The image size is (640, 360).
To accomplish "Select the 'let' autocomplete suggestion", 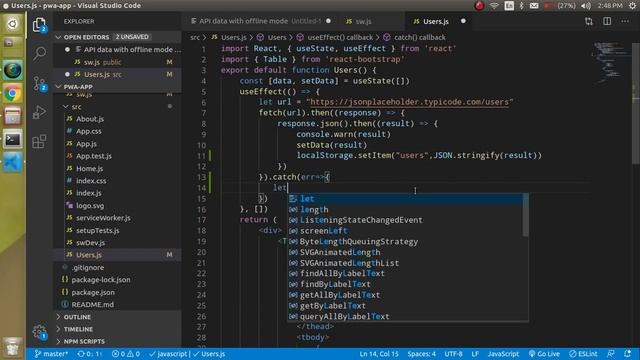I will tap(405, 199).
